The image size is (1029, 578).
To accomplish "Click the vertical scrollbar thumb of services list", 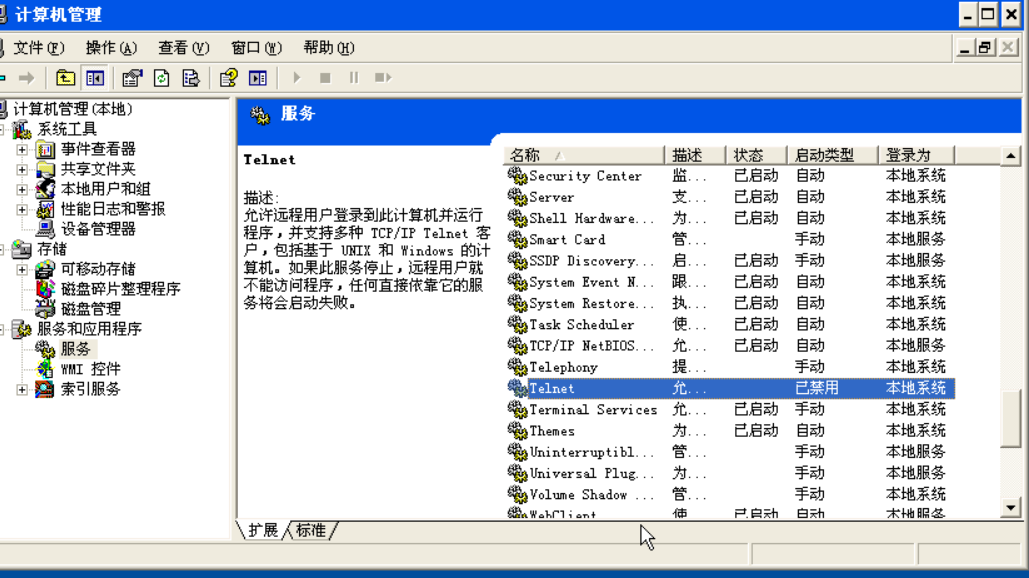I will click(1011, 419).
